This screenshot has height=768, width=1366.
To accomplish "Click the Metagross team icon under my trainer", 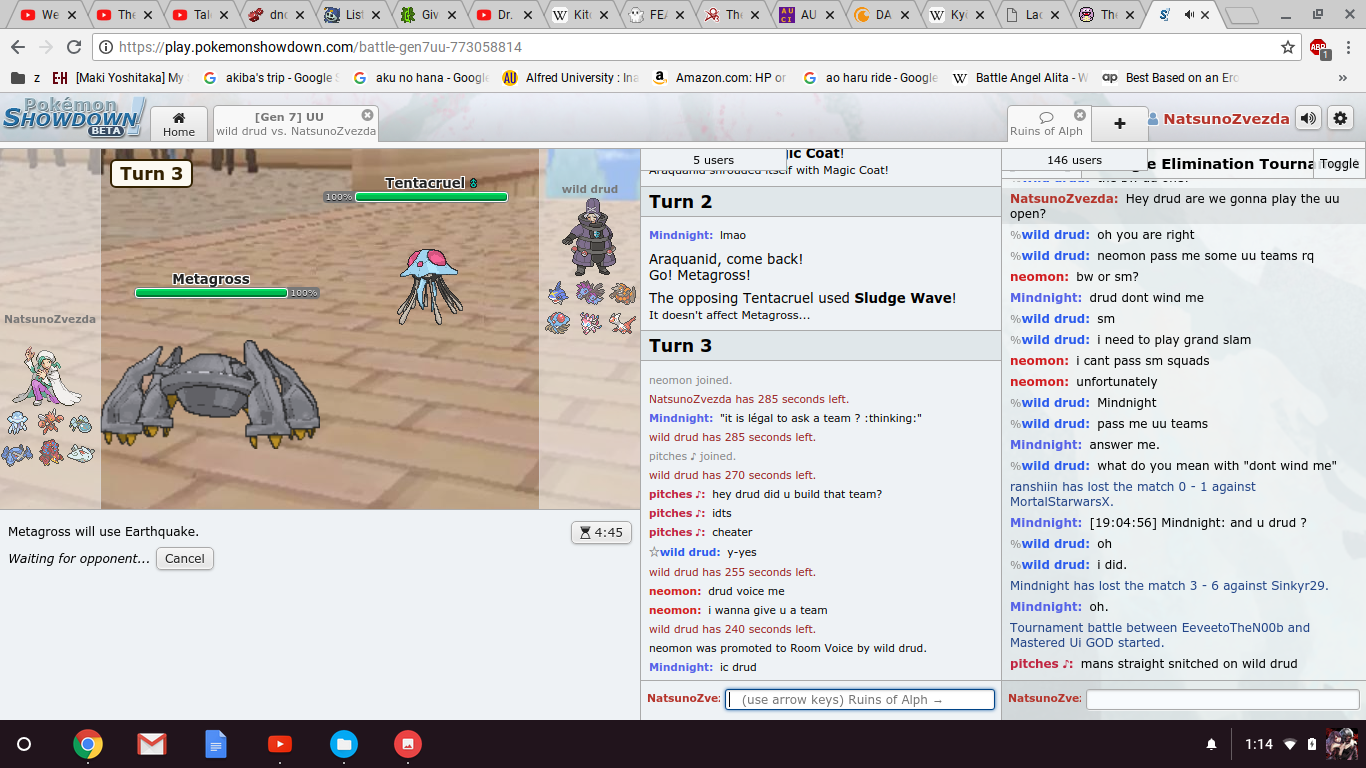I will [x=19, y=453].
